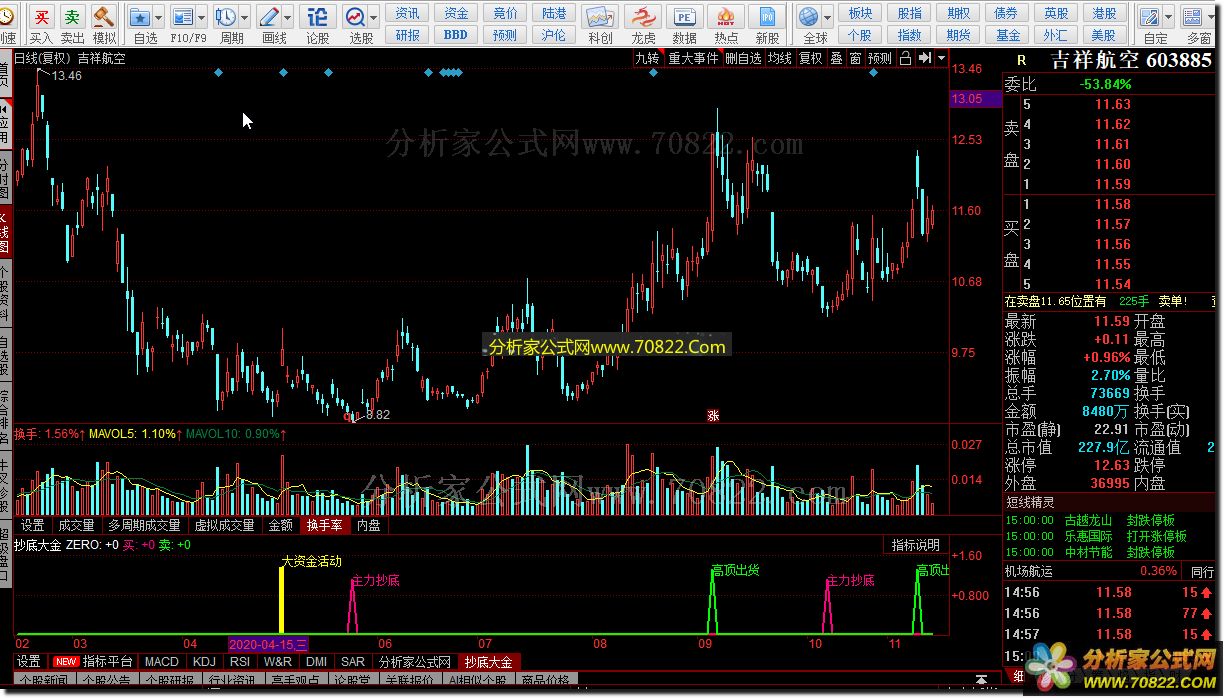This screenshot has width=1225, height=698.
Task: Expand the 自选 dropdown arrow
Action: click(x=159, y=17)
